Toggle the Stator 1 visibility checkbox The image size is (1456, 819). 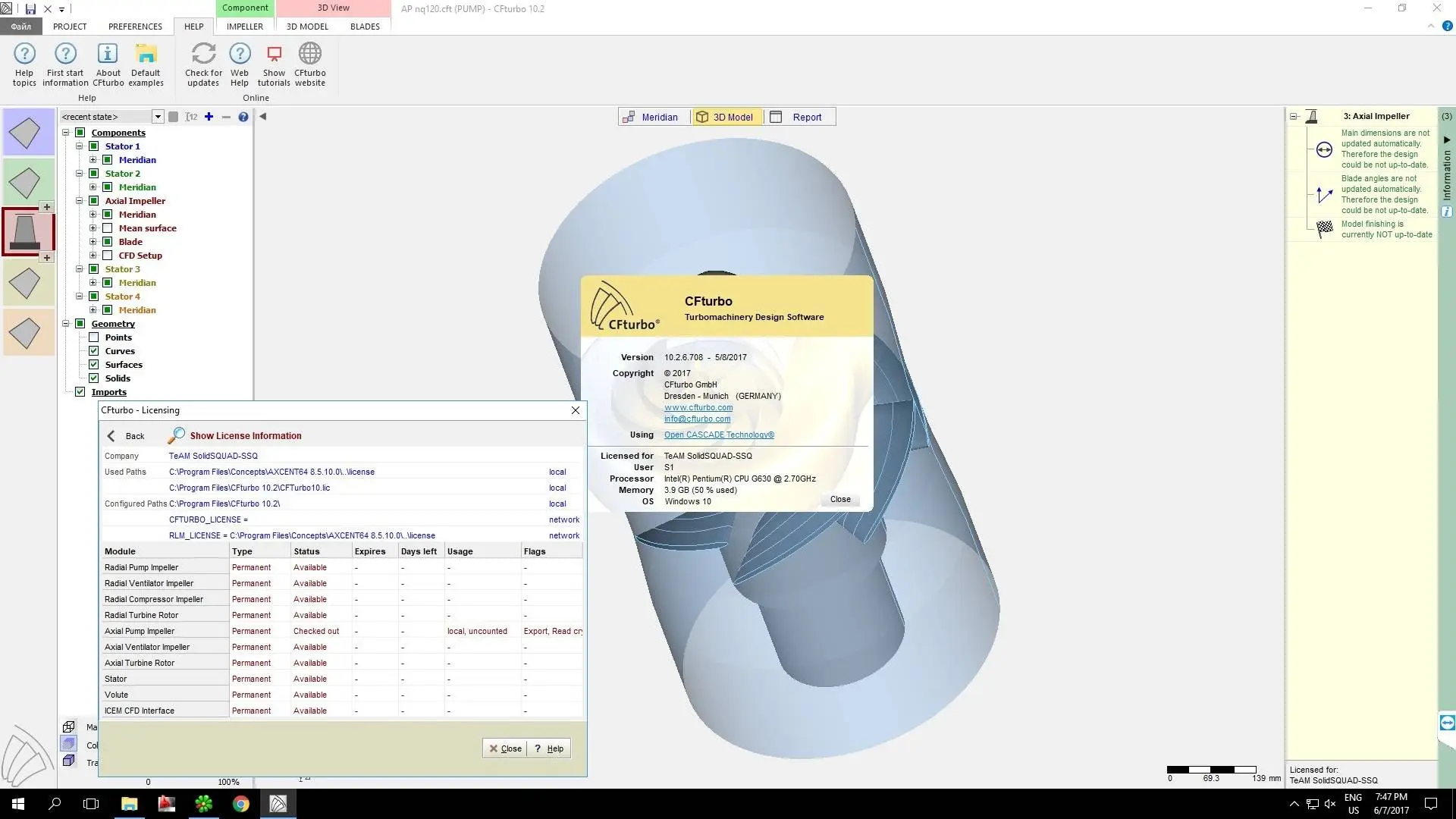tap(94, 146)
